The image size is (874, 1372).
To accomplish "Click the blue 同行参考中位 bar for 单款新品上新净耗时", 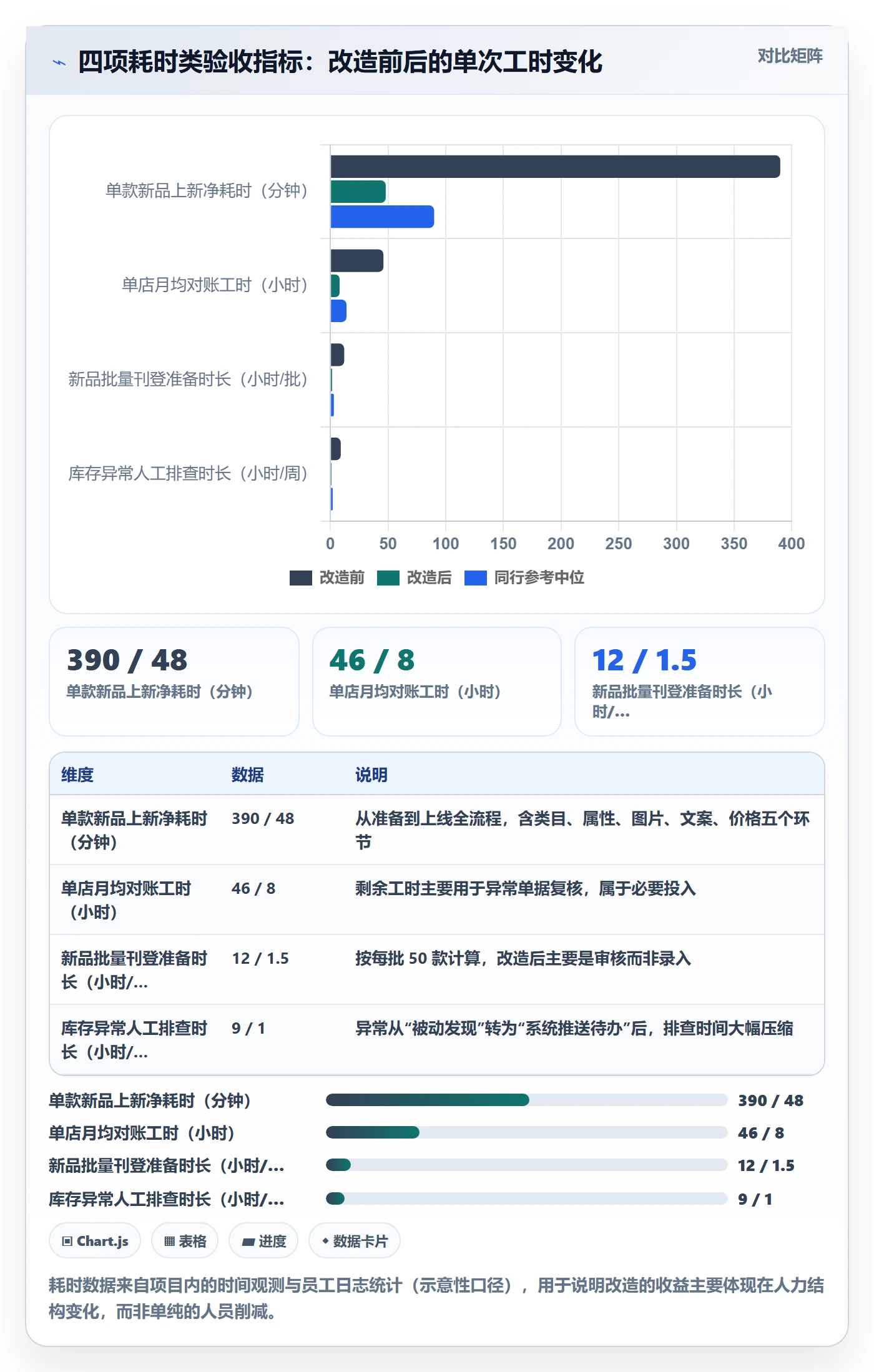I will tap(382, 217).
